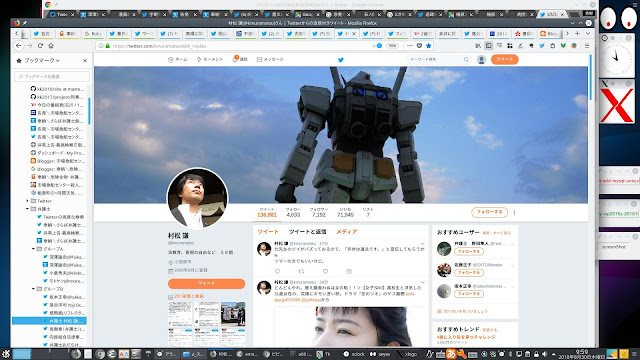Click the green deer extension icon in toolbar
This screenshot has height=360, width=640.
pos(563,46)
